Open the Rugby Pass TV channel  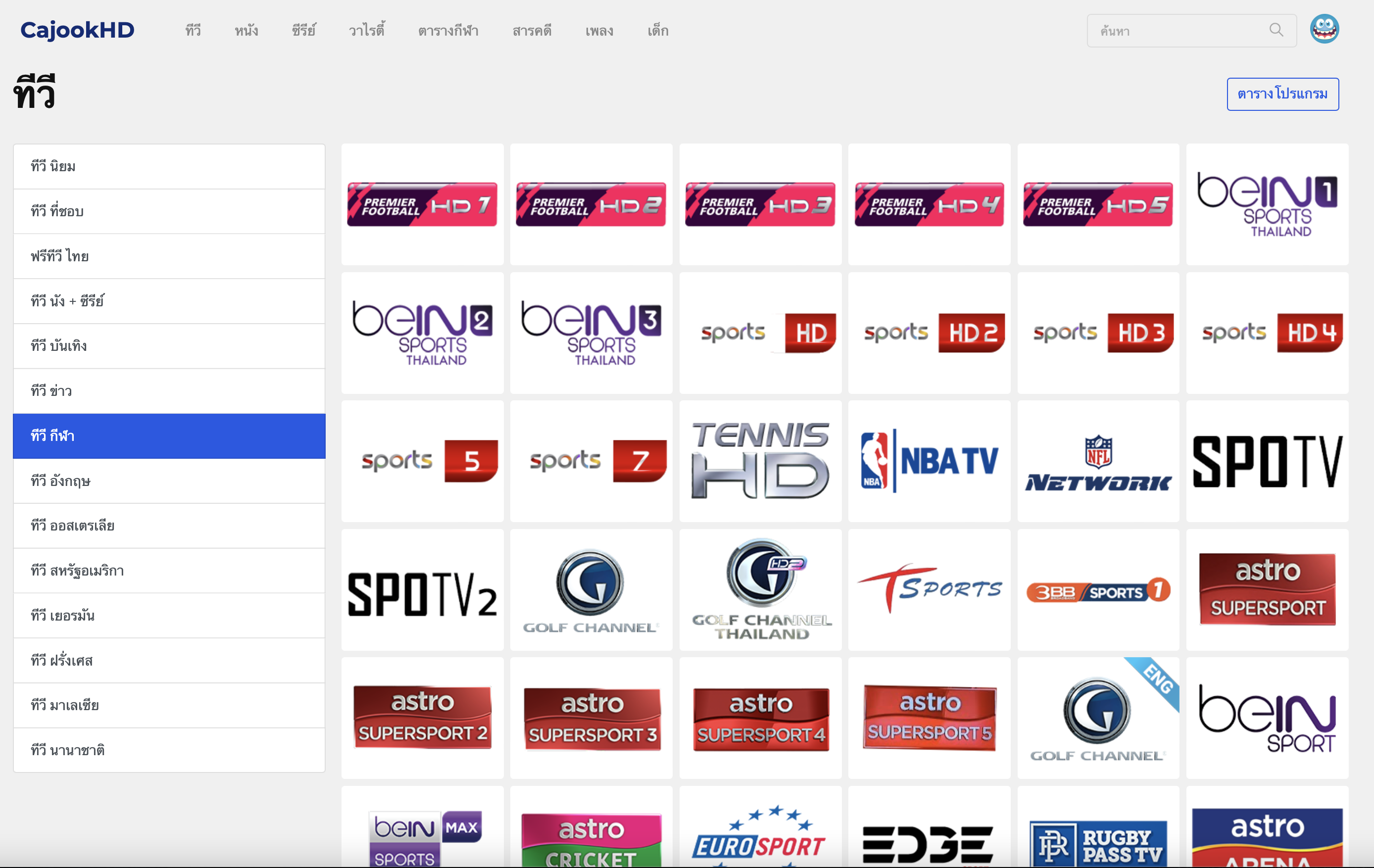(x=1098, y=827)
